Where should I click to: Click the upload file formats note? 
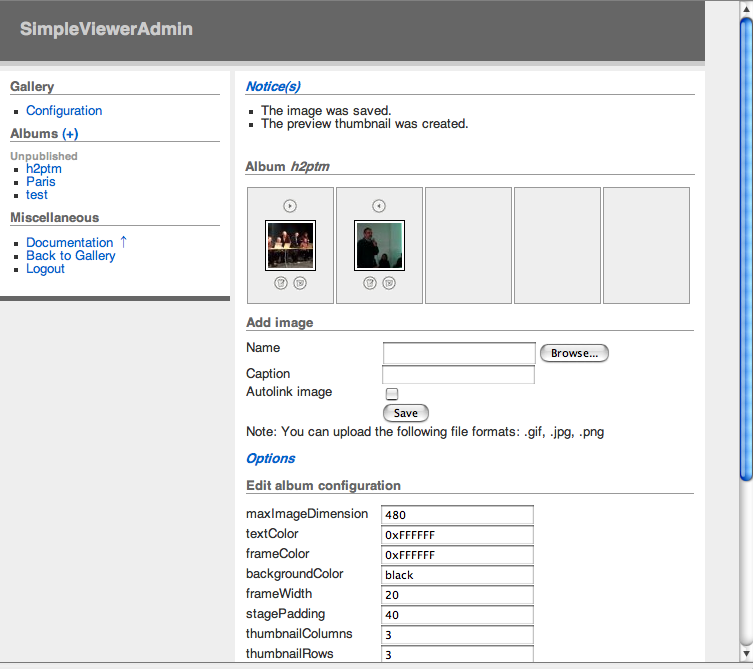pyautogui.click(x=425, y=432)
